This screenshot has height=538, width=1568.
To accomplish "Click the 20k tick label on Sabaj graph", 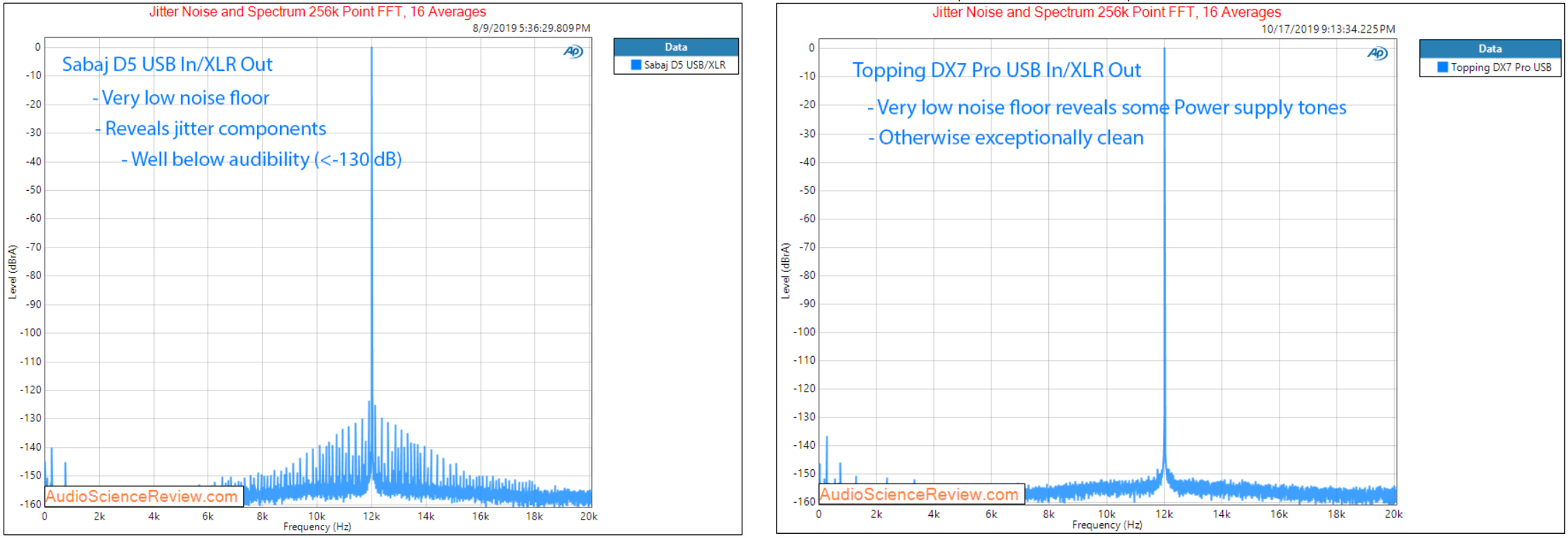I will point(588,516).
